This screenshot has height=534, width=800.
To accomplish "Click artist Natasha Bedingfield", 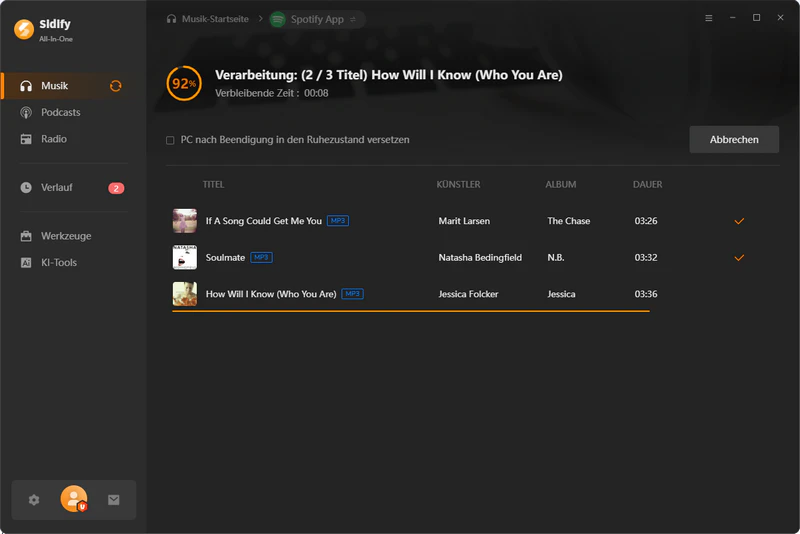I will pos(480,258).
